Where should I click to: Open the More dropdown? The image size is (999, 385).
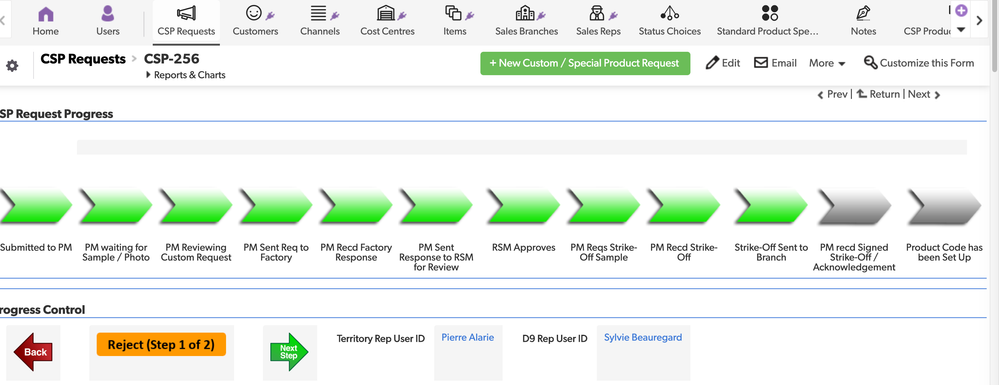click(x=827, y=63)
